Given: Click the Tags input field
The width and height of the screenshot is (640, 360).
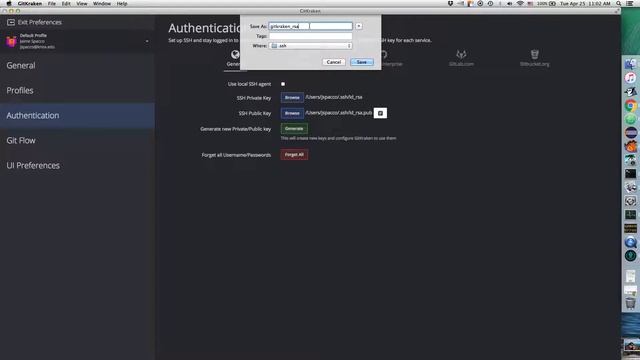Looking at the screenshot, I should [x=311, y=36].
